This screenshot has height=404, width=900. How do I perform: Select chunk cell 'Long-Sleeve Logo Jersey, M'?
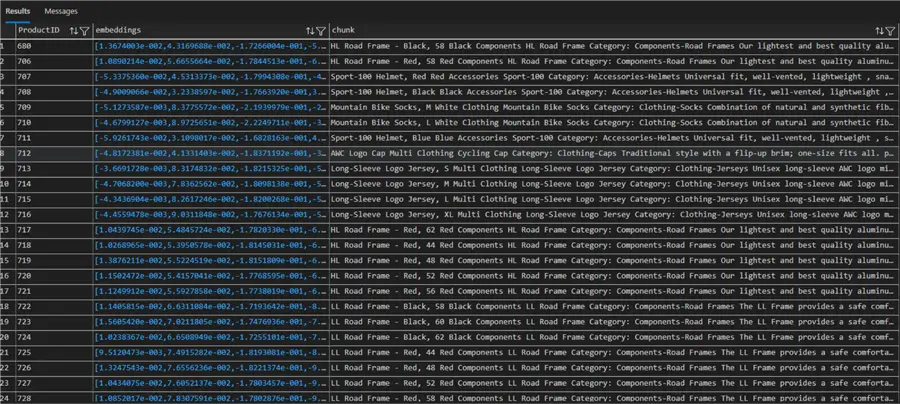(x=612, y=184)
